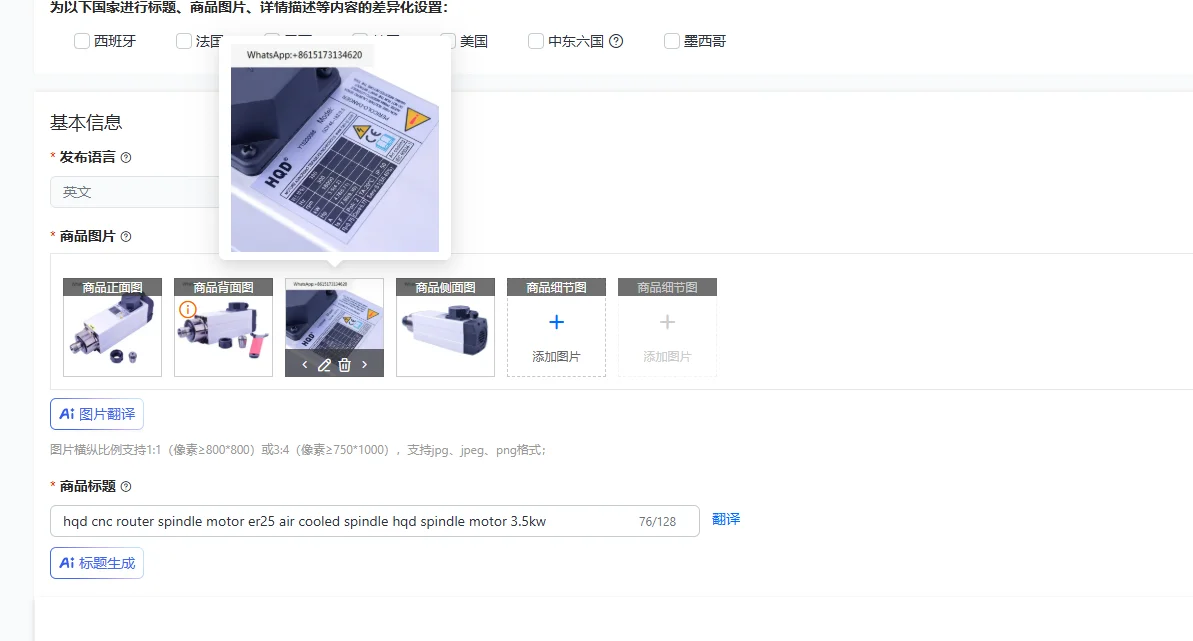Tick the 法国 country checkbox
Viewport: 1193px width, 641px height.
coord(183,41)
